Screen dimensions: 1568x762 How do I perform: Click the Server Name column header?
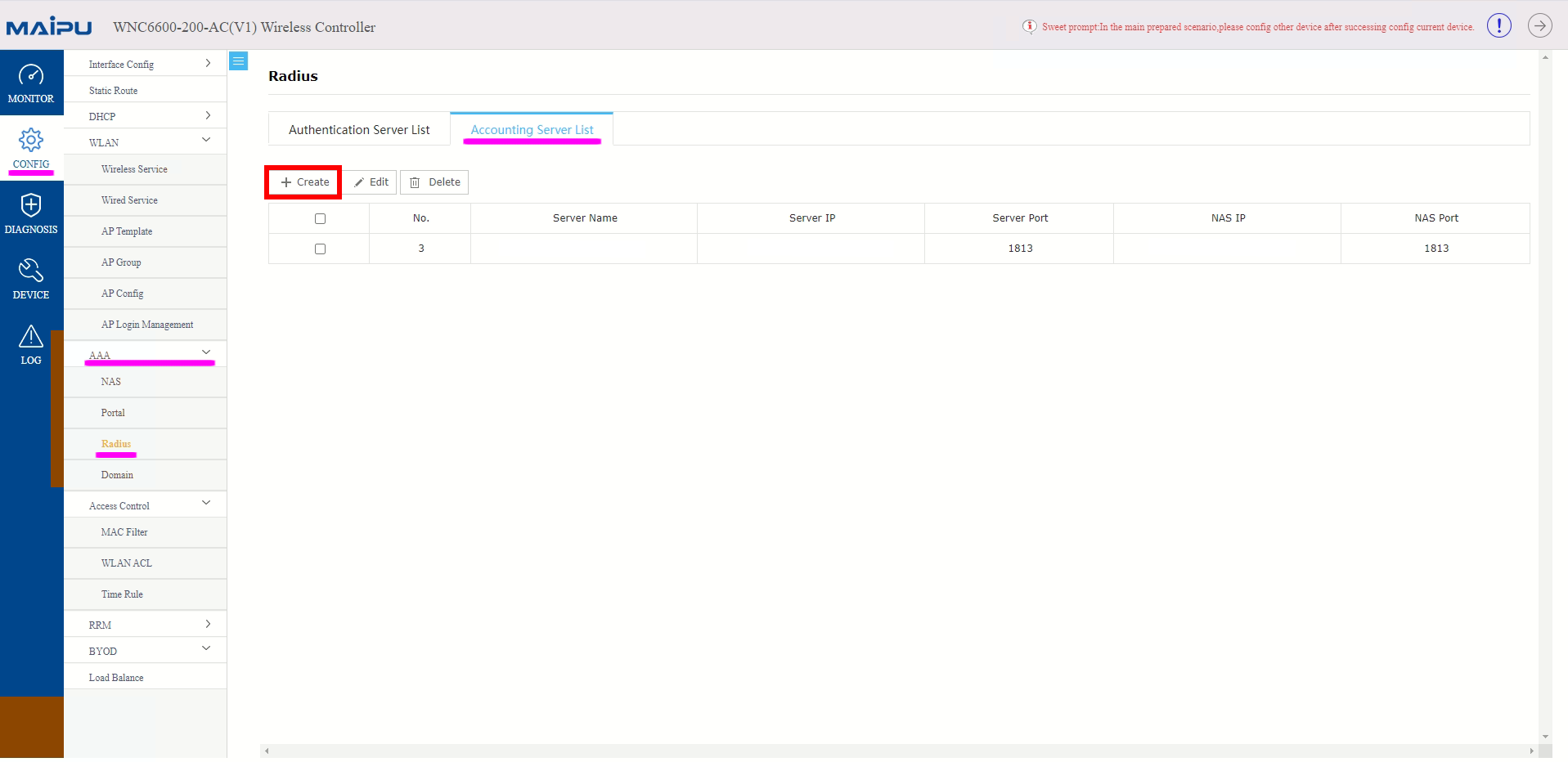point(585,218)
